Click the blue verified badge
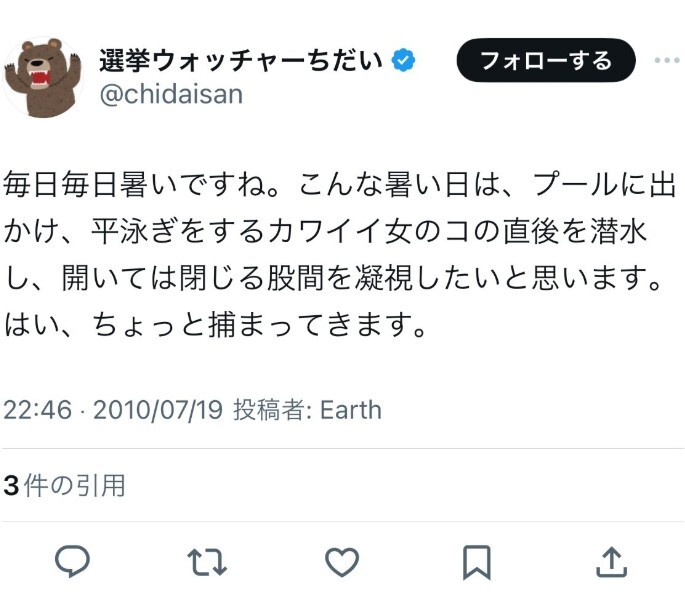This screenshot has height=602, width=685. [403, 60]
